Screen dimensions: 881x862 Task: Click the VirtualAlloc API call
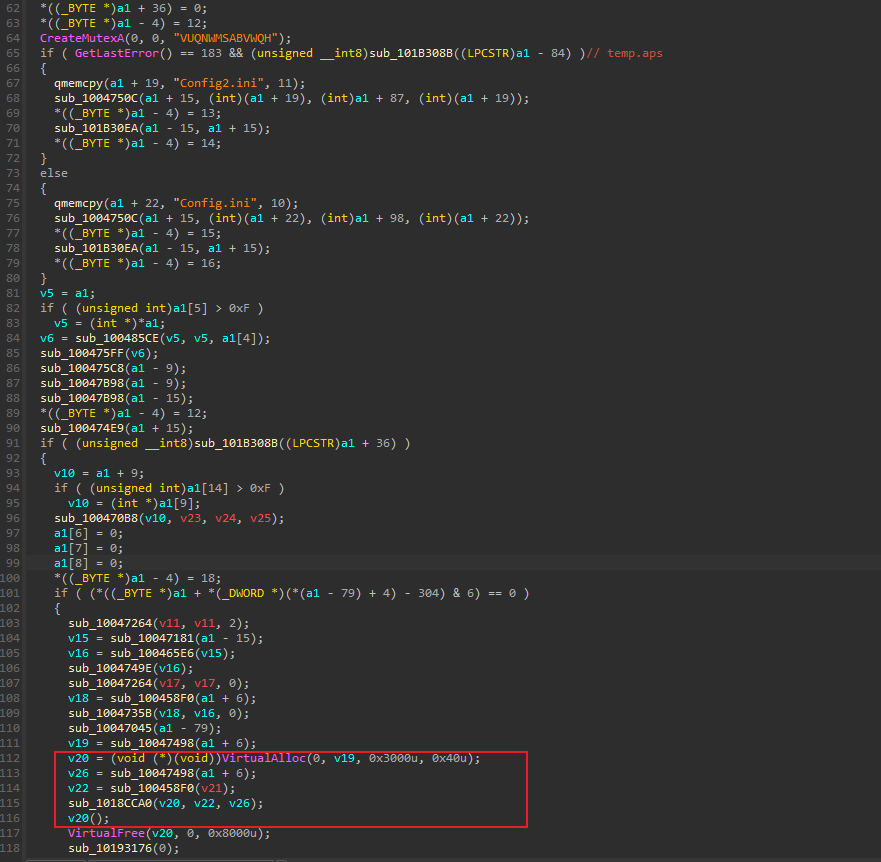[x=264, y=759]
